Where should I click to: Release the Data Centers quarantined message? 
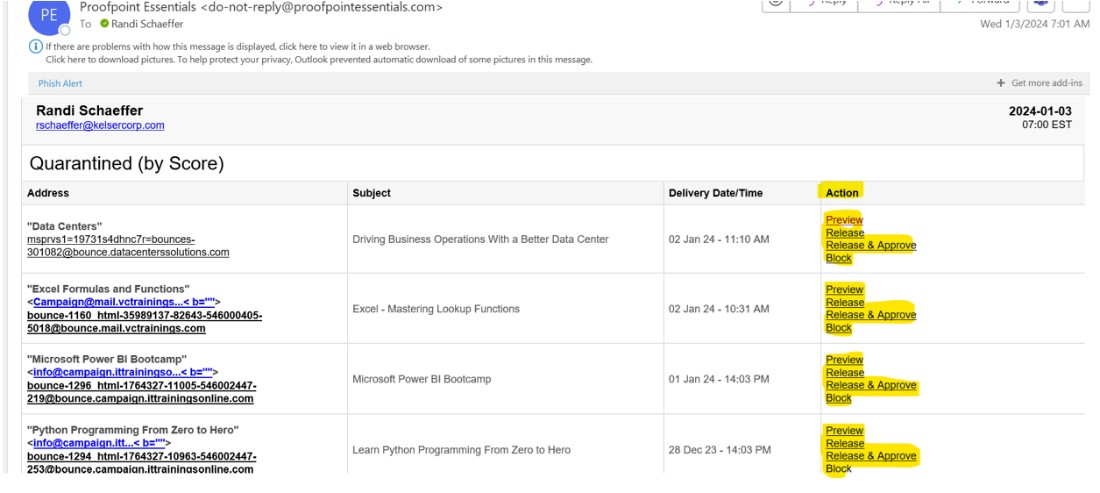click(x=845, y=233)
